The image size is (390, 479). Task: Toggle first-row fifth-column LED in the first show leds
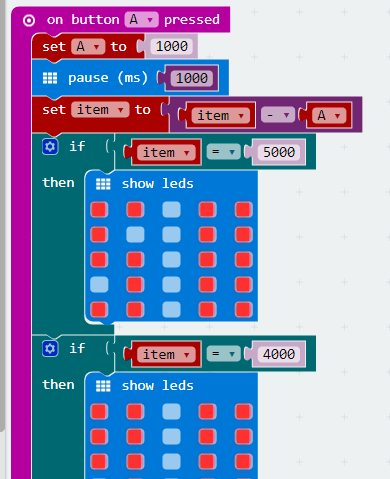243,210
